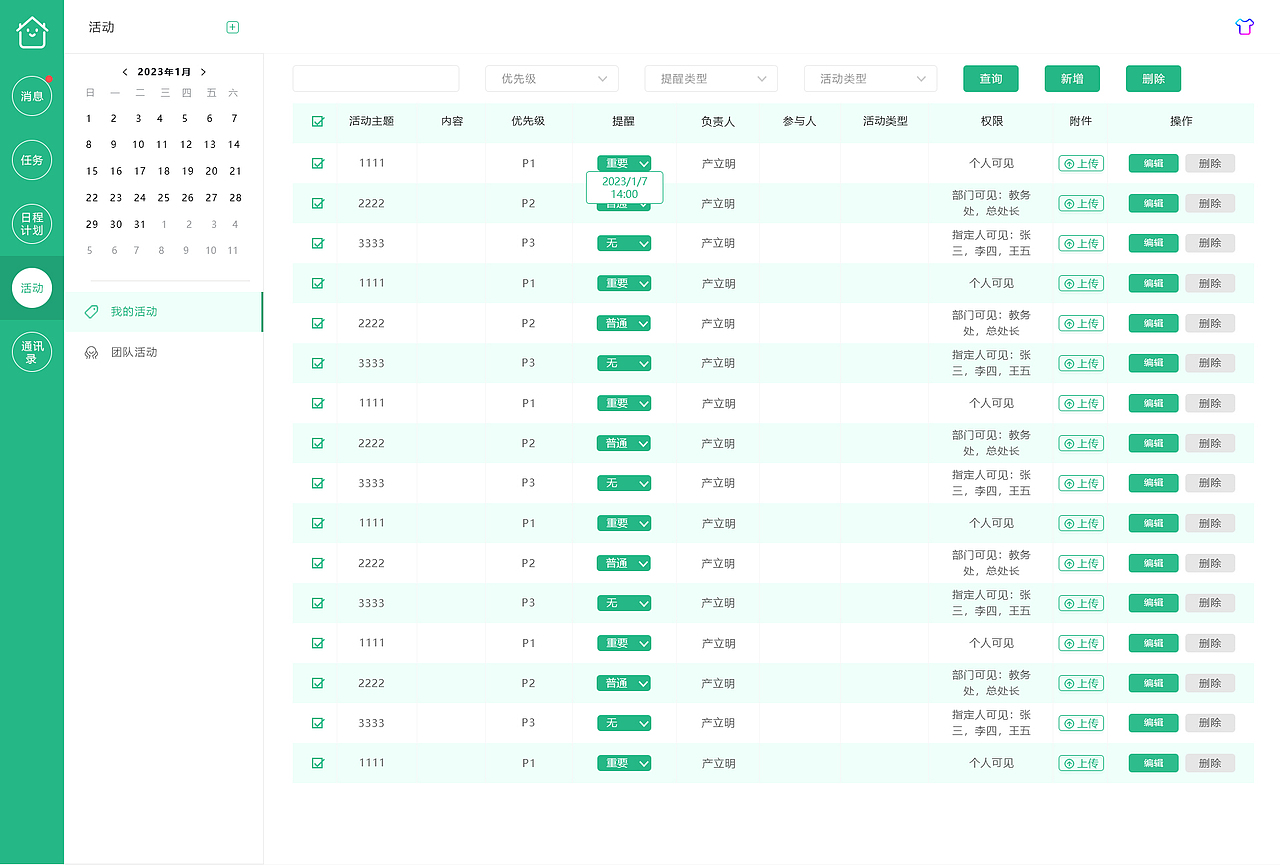
Task: Open the 活动类型 filter dropdown
Action: click(870, 79)
